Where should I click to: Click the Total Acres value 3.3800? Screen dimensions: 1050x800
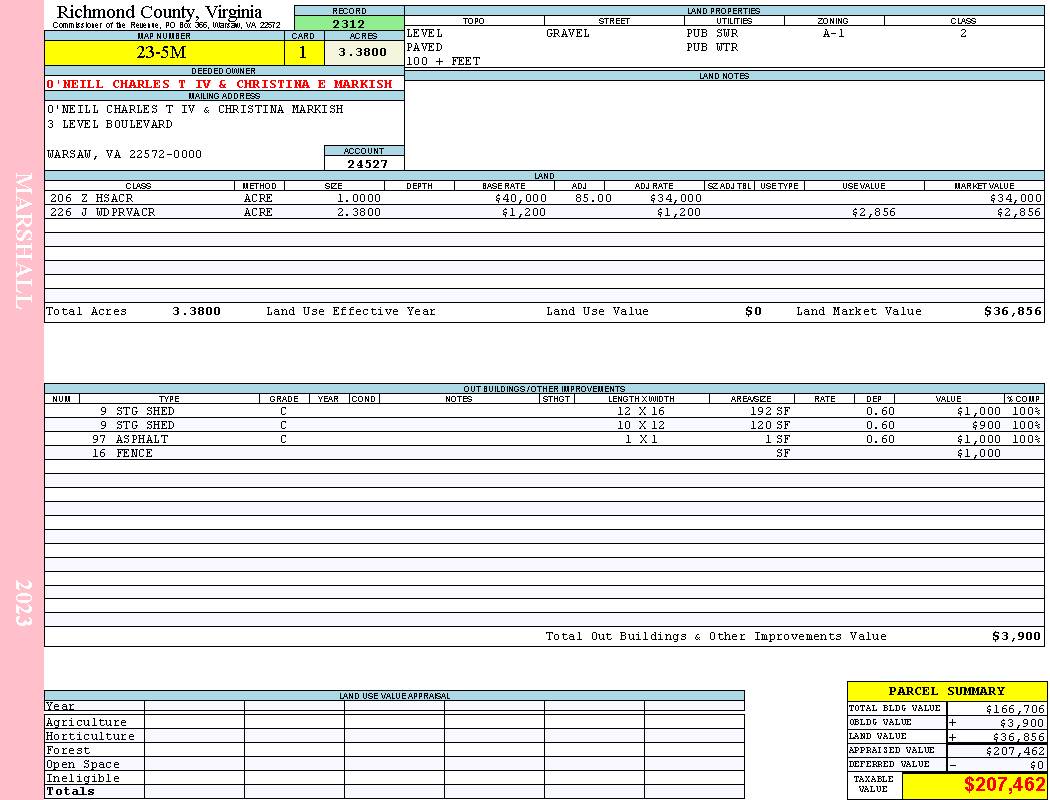click(196, 311)
